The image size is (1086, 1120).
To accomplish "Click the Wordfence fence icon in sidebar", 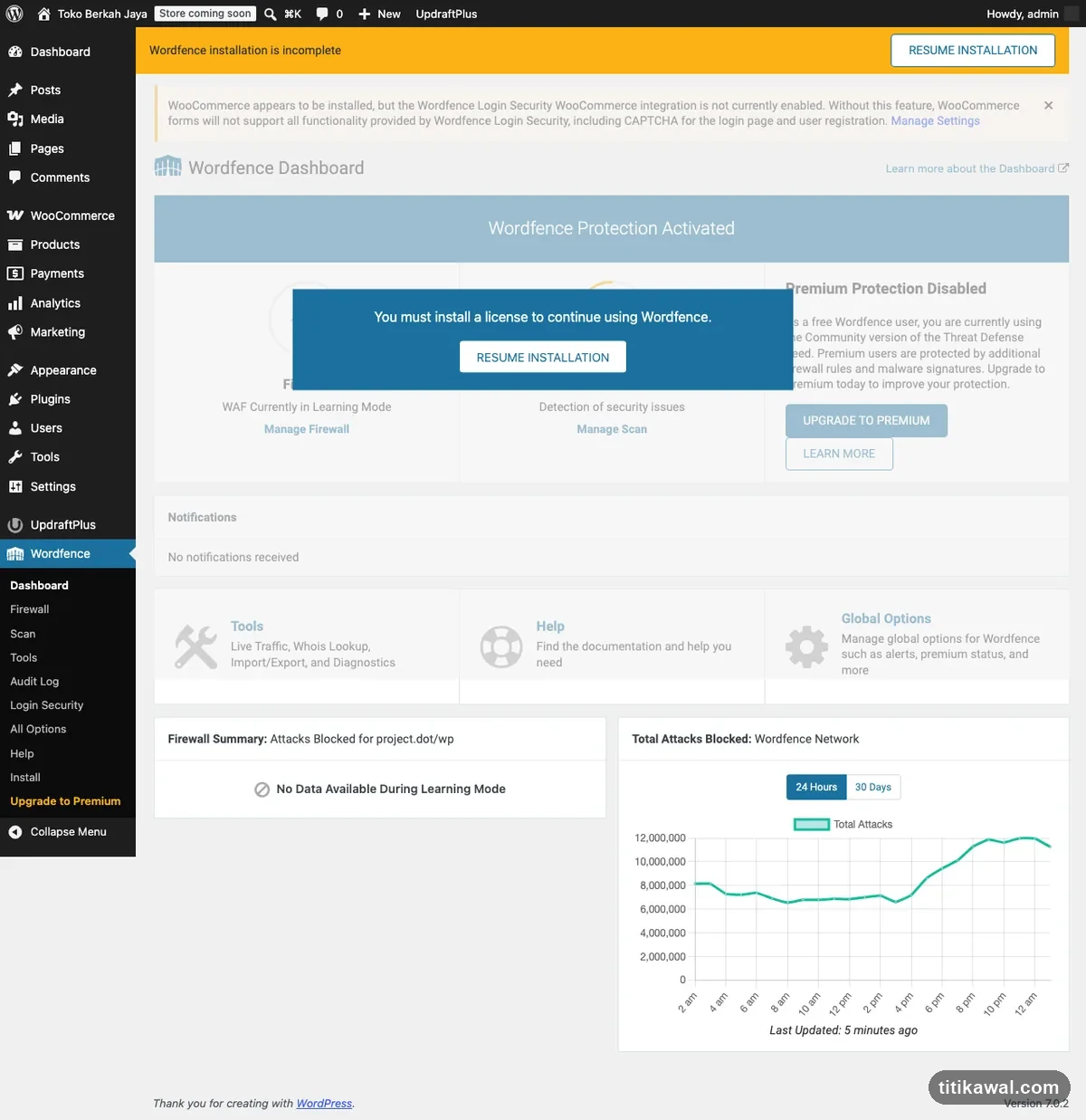I will (x=15, y=554).
